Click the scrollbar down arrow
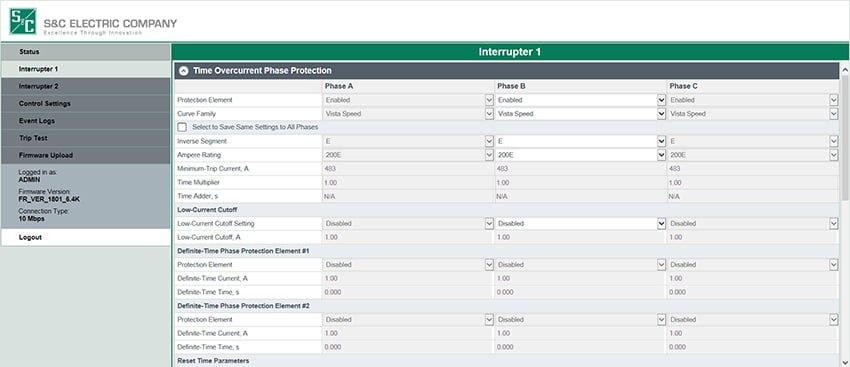Image resolution: width=850 pixels, height=367 pixels. [x=844, y=362]
